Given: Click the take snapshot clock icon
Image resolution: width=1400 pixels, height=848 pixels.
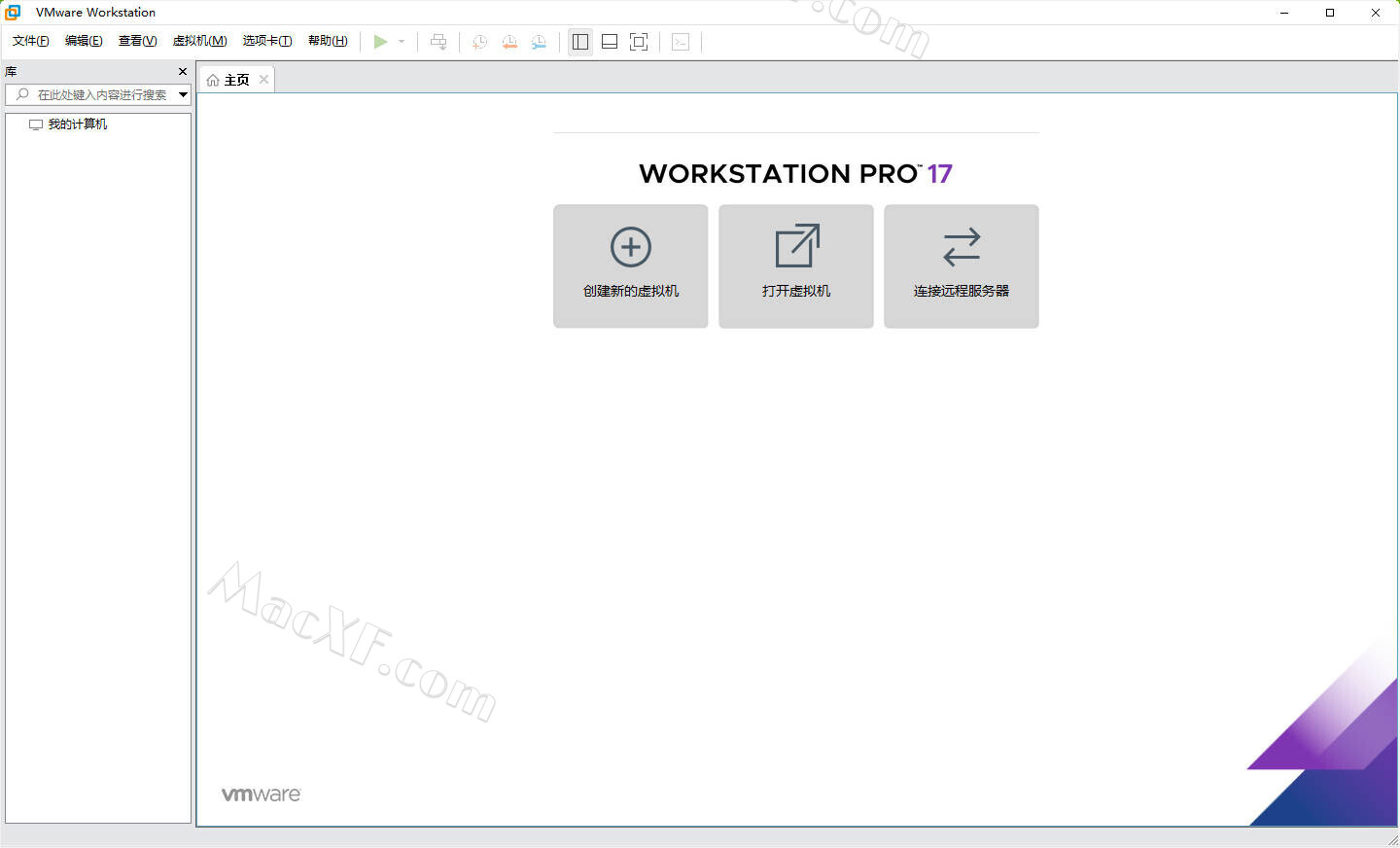Looking at the screenshot, I should (479, 42).
